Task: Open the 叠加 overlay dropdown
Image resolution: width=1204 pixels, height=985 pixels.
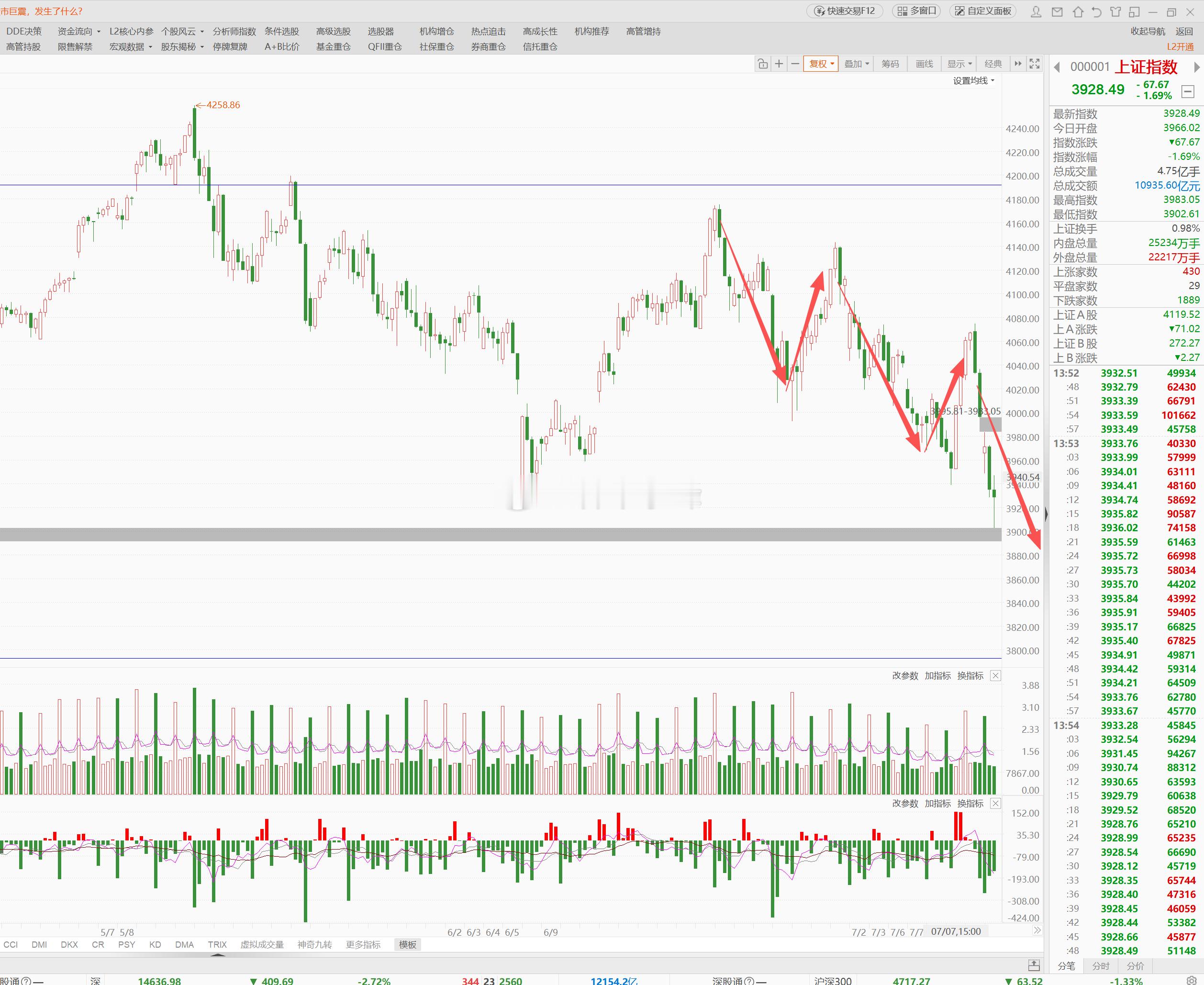Action: tap(856, 64)
